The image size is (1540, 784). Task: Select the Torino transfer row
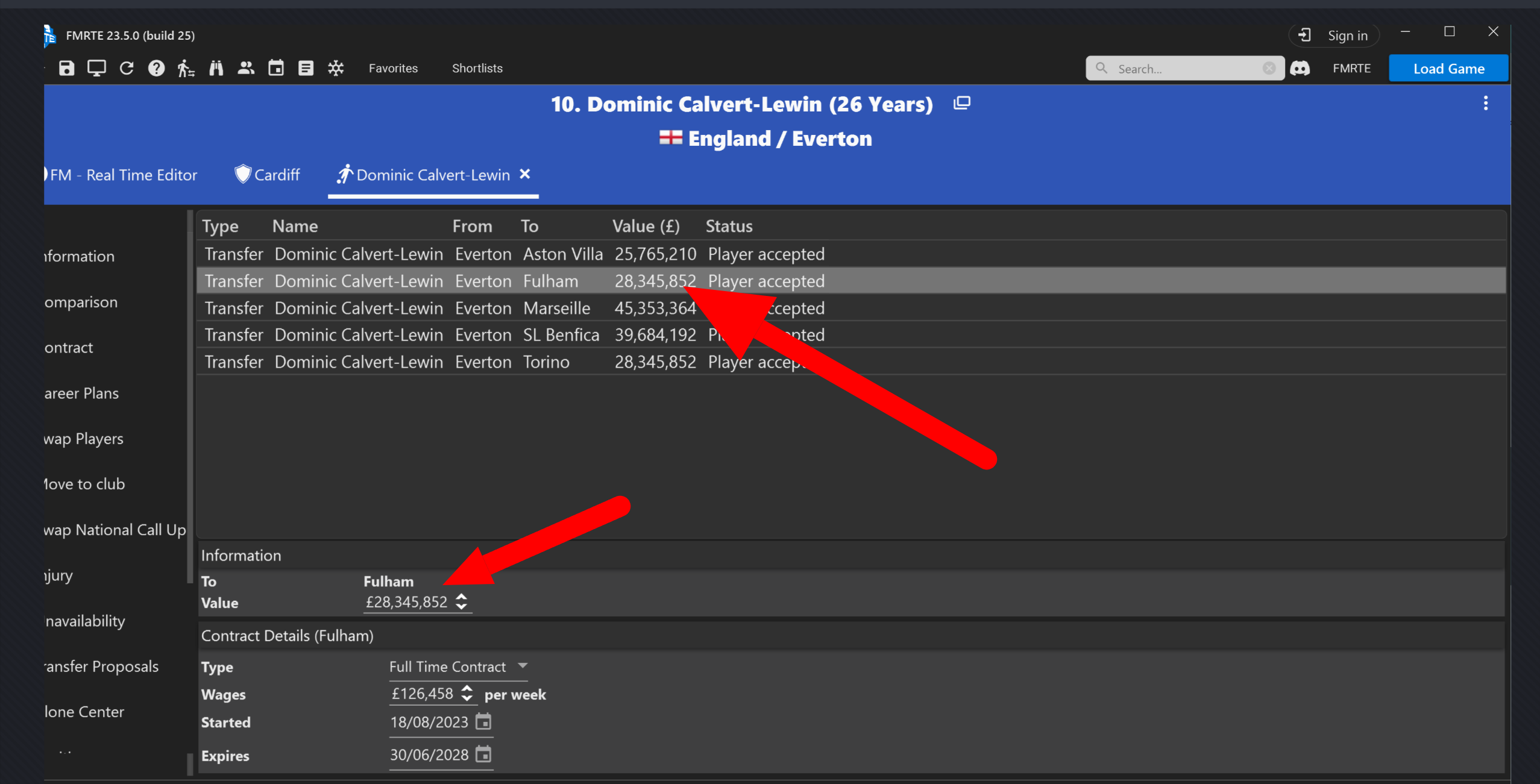click(x=851, y=362)
